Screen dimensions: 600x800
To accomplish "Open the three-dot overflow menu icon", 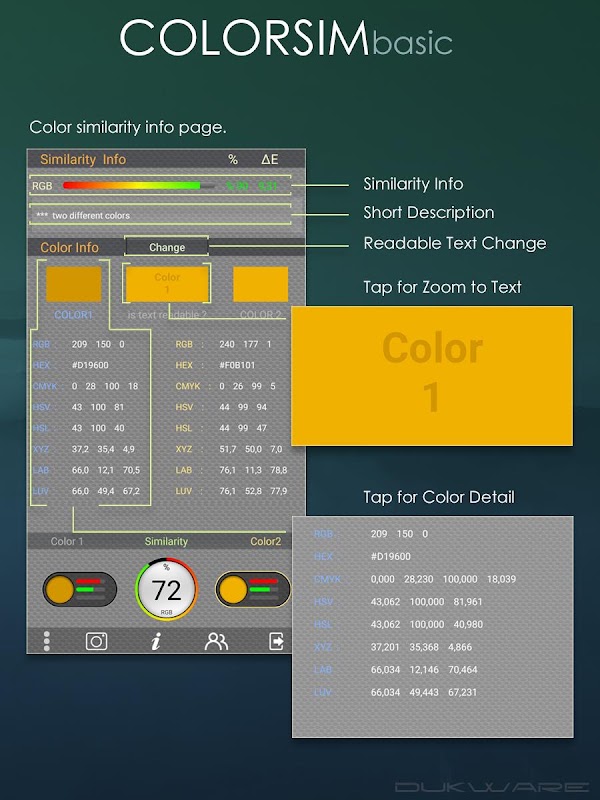I will point(46,641).
